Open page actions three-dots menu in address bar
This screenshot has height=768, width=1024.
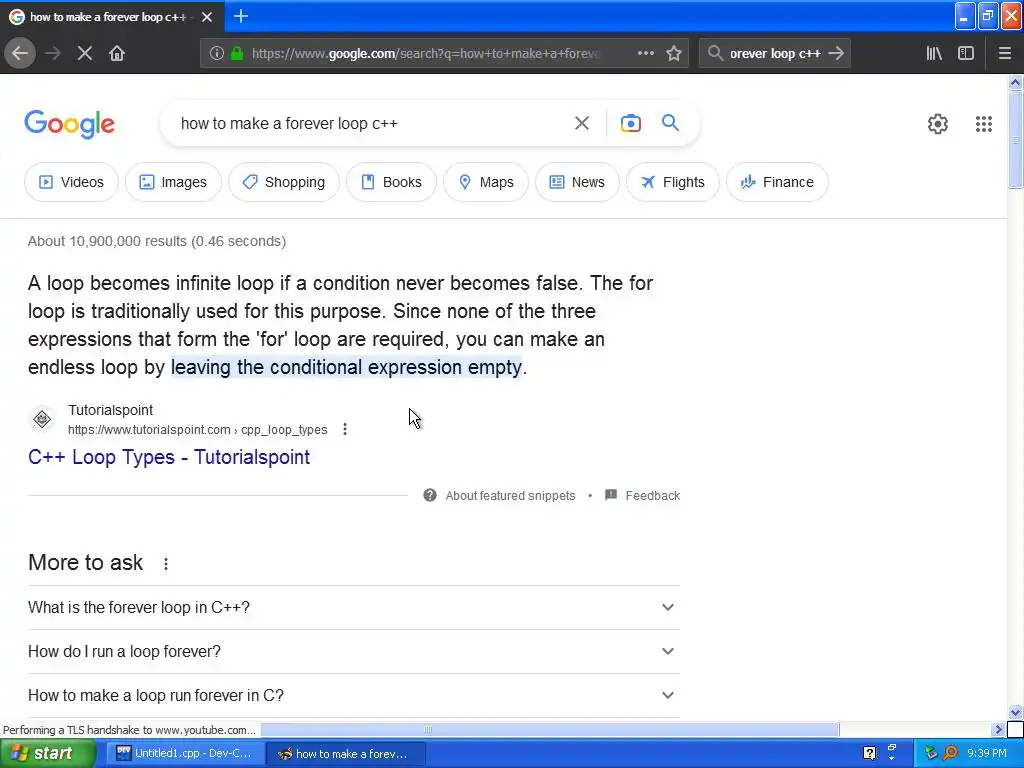tap(645, 53)
